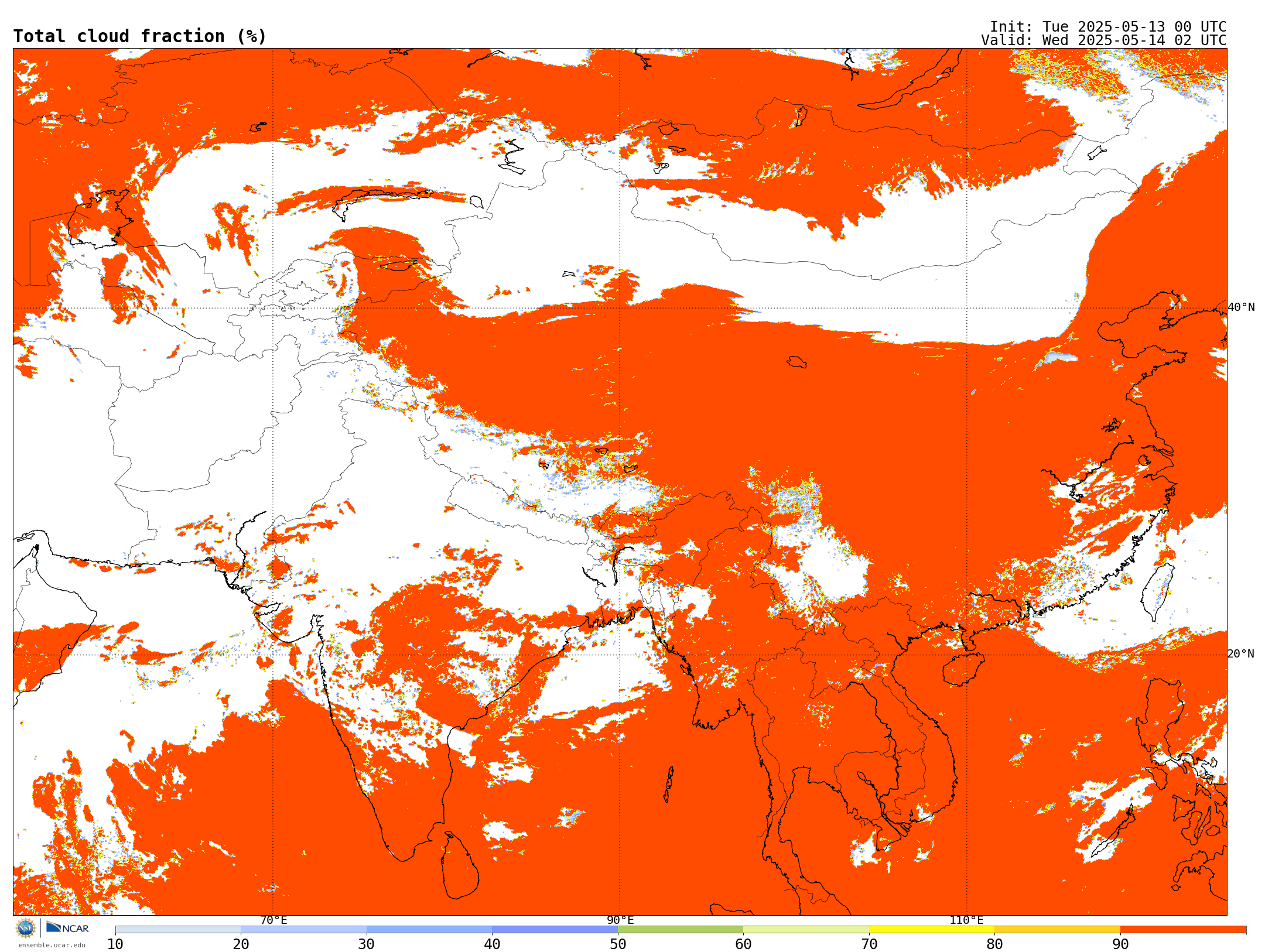Click the 80–90 gold colorbar segment

[1058, 930]
